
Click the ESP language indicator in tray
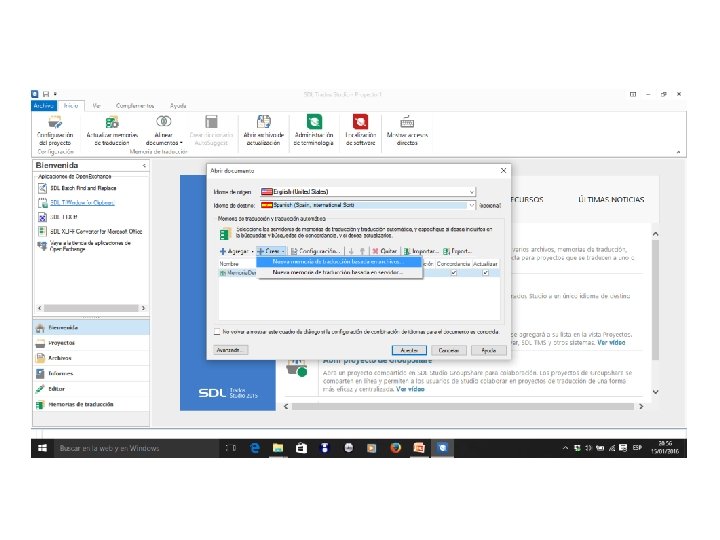[x=637, y=448]
